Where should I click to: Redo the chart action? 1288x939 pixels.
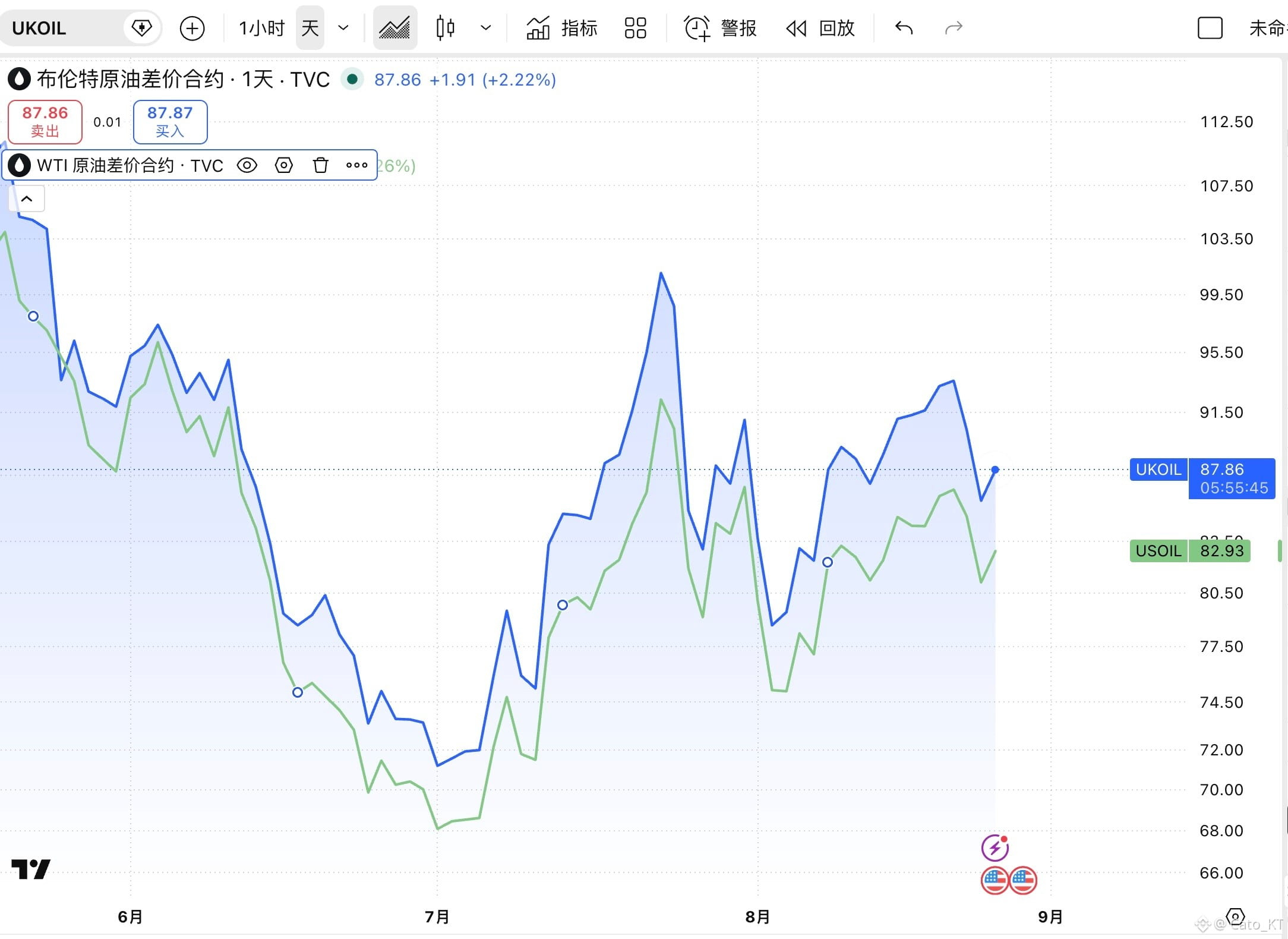coord(954,28)
